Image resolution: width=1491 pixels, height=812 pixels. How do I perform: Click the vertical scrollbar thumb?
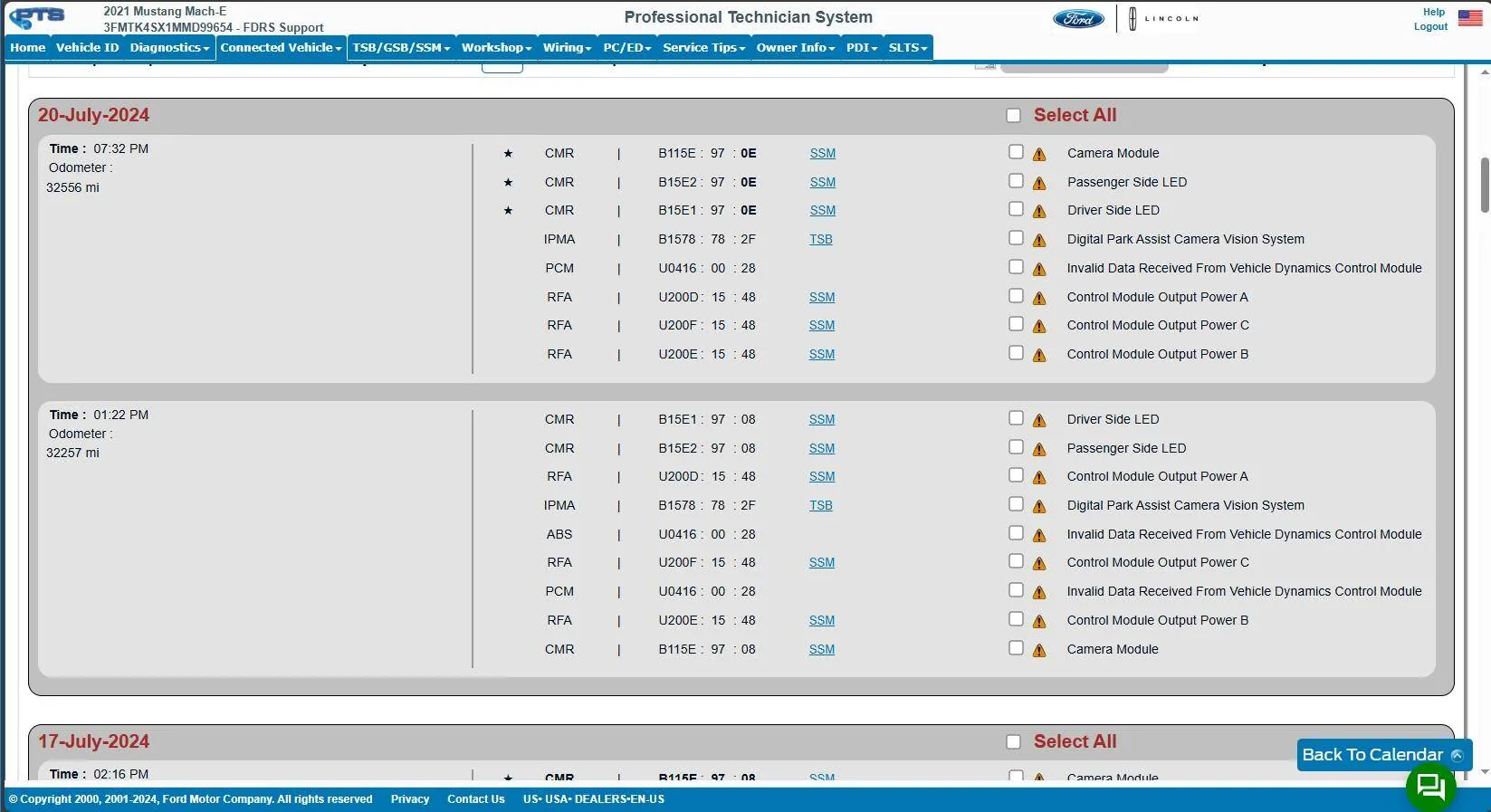click(1485, 185)
